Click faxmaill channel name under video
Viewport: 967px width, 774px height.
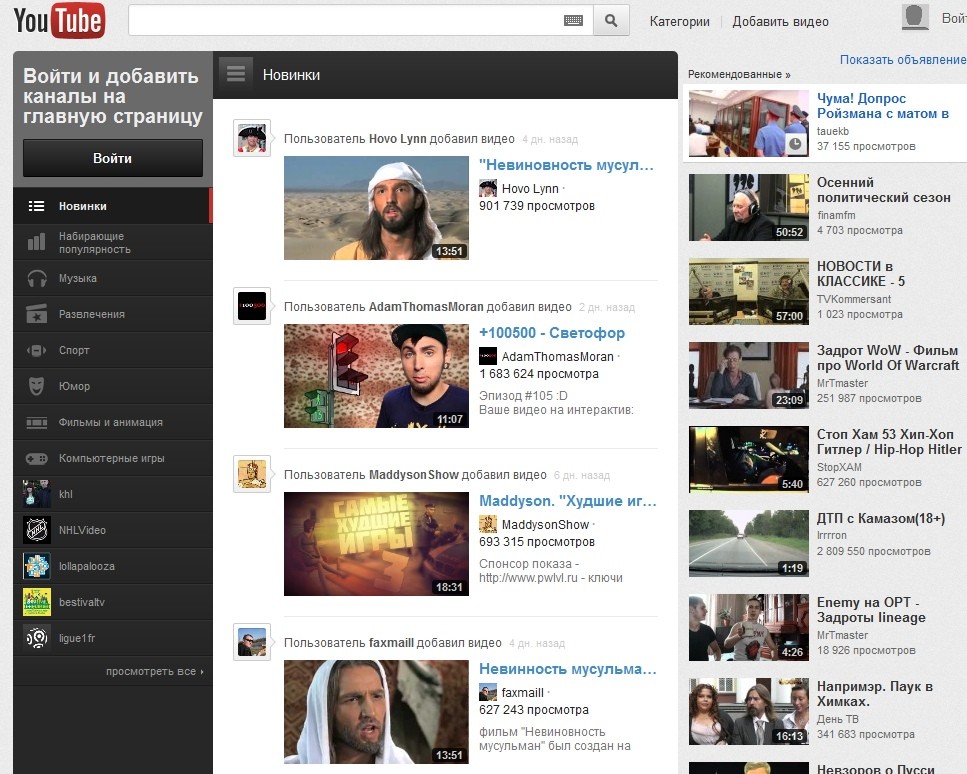(x=522, y=693)
